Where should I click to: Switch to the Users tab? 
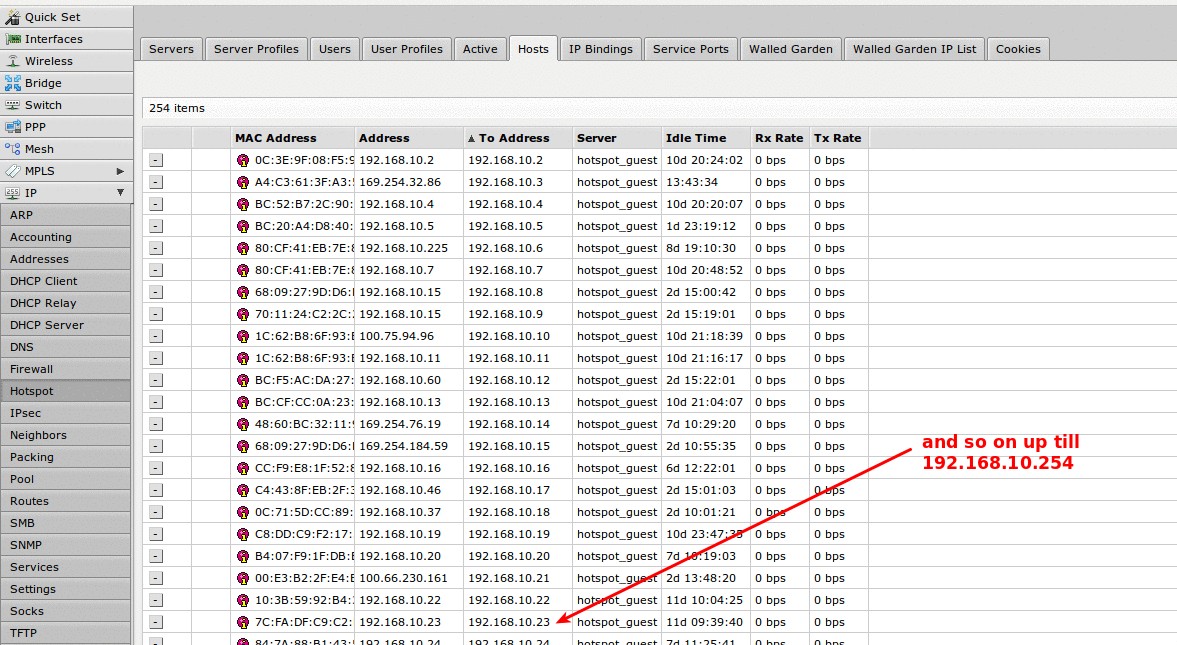click(335, 49)
